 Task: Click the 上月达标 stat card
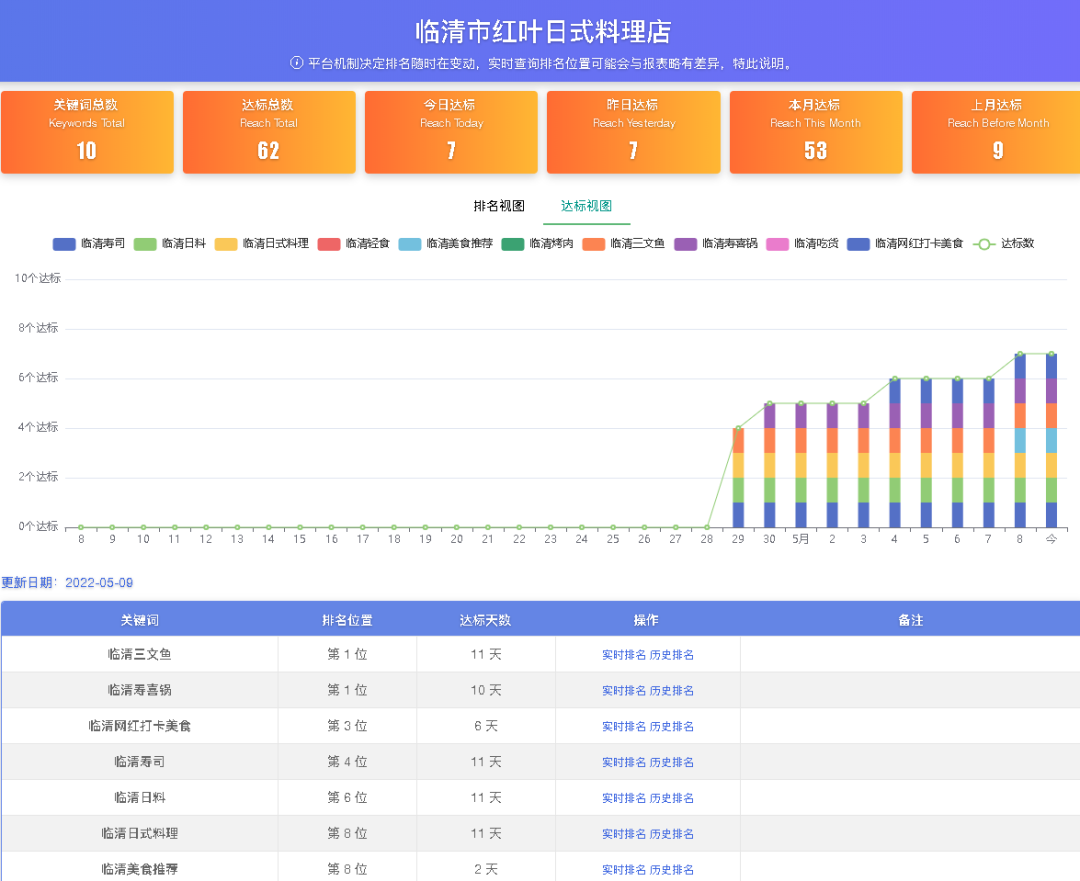point(996,132)
